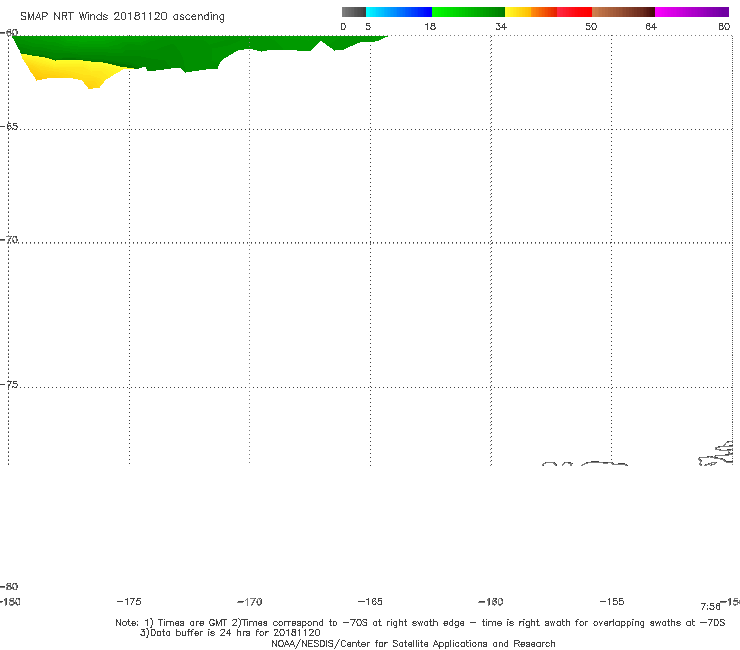
Task: Click the color bar label 18
Action: click(x=430, y=26)
